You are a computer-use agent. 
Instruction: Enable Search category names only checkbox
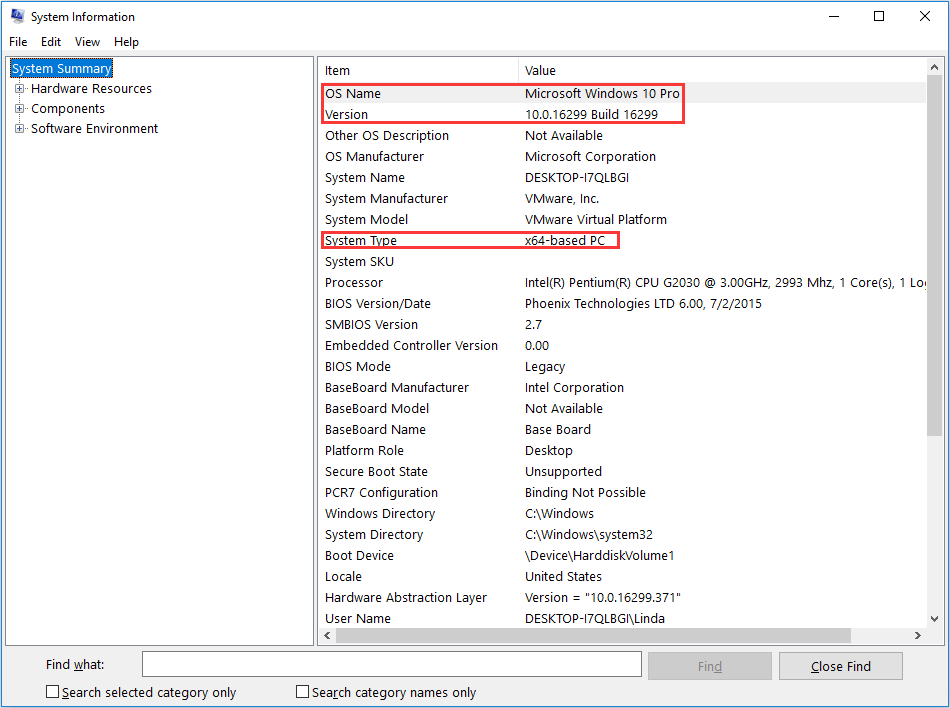tap(302, 692)
